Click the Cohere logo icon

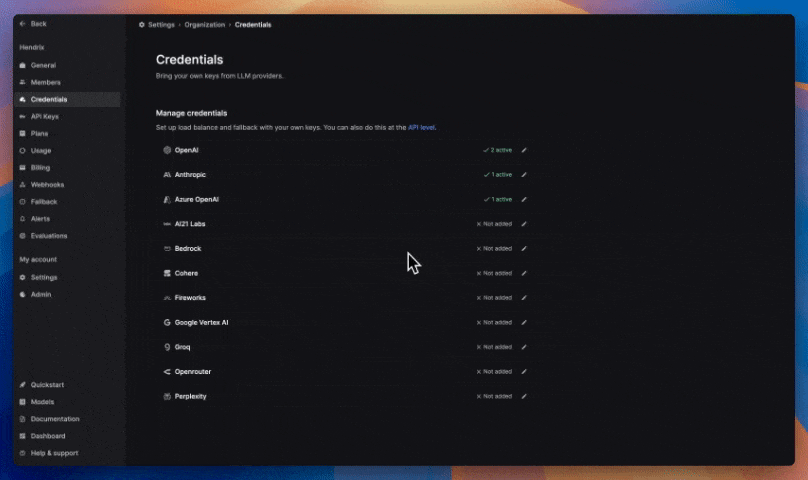pos(167,273)
